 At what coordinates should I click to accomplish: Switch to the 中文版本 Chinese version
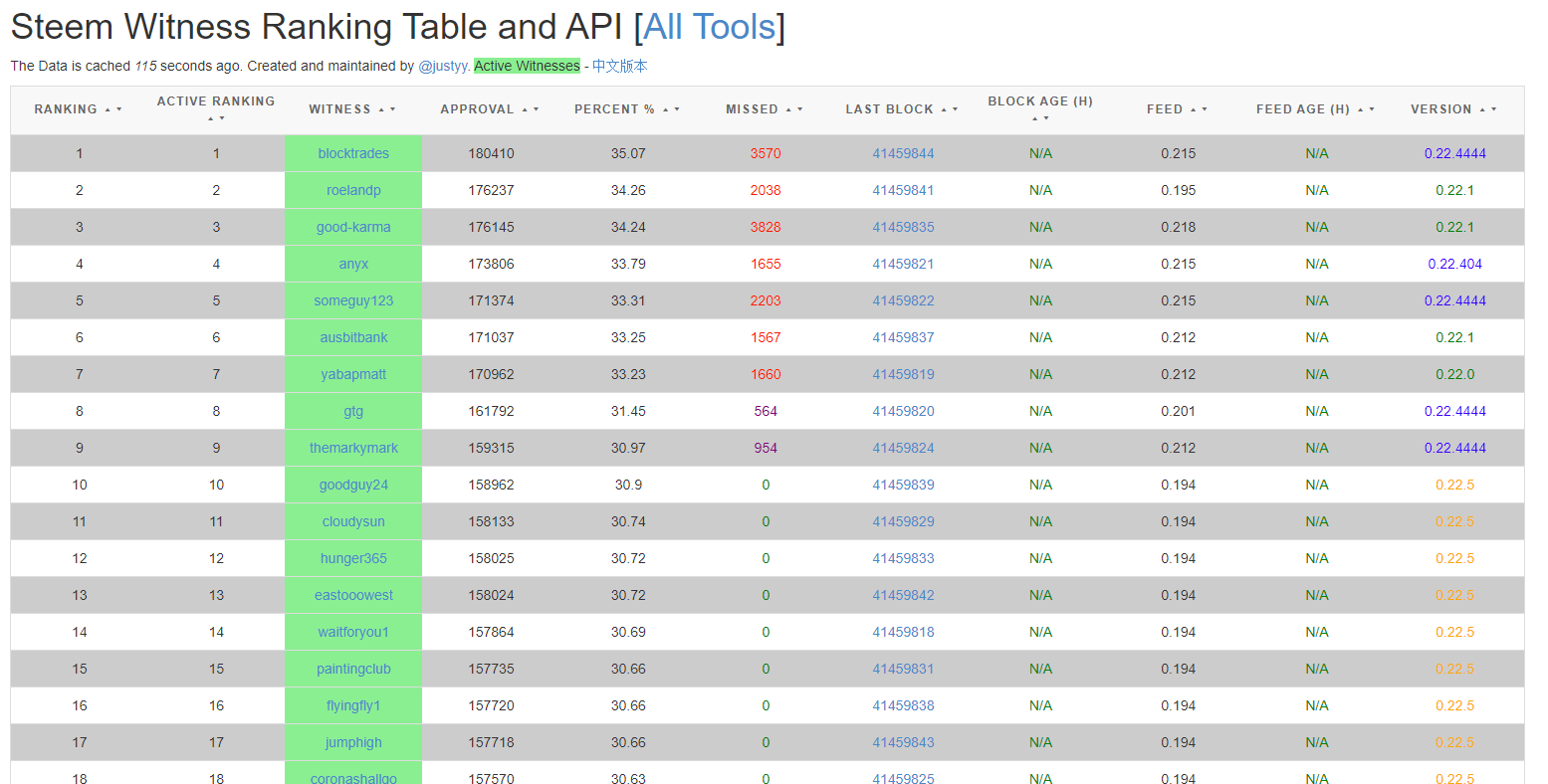619,66
